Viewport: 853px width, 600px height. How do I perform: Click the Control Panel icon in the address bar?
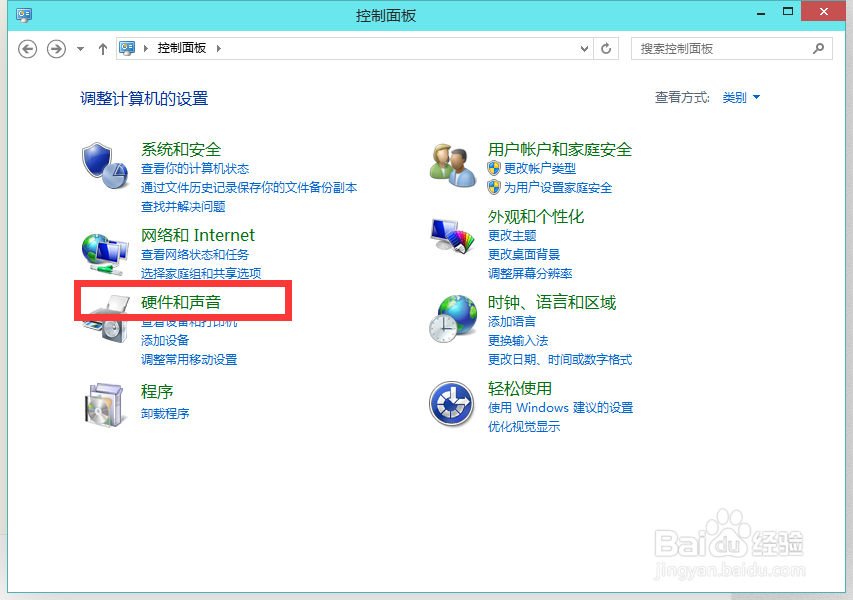(x=127, y=47)
